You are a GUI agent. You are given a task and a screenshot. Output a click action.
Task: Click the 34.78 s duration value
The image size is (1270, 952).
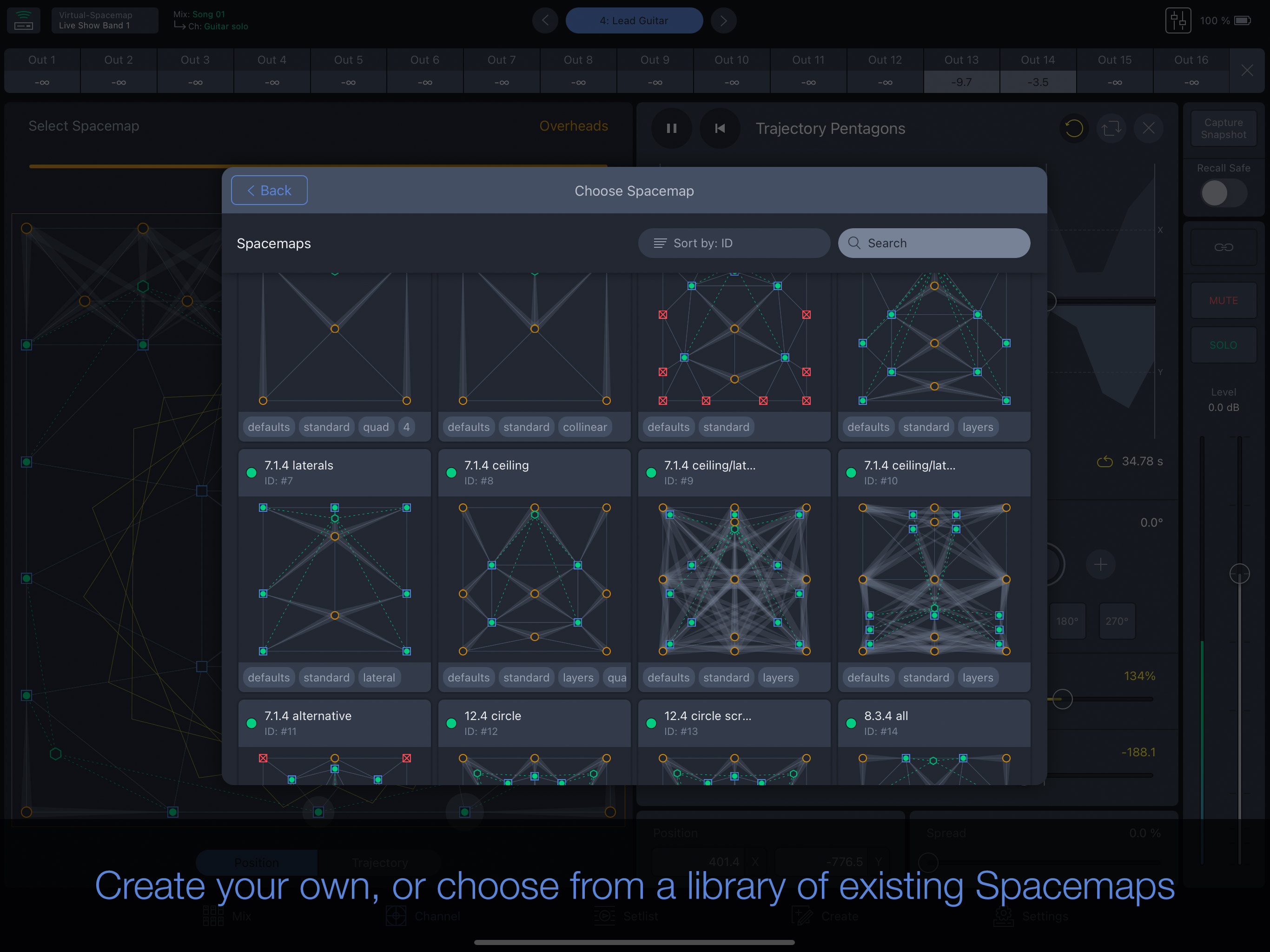[1142, 461]
